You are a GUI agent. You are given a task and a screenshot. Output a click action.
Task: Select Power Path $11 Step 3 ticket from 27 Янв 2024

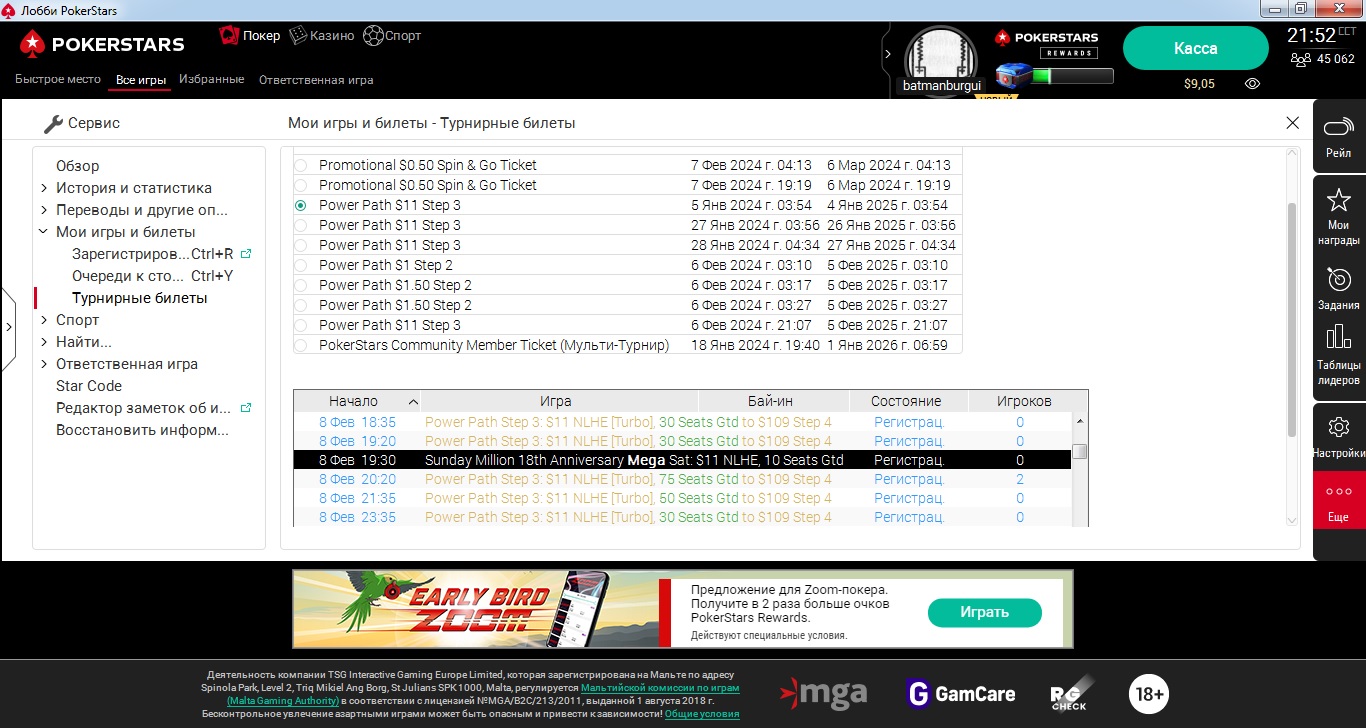click(300, 225)
